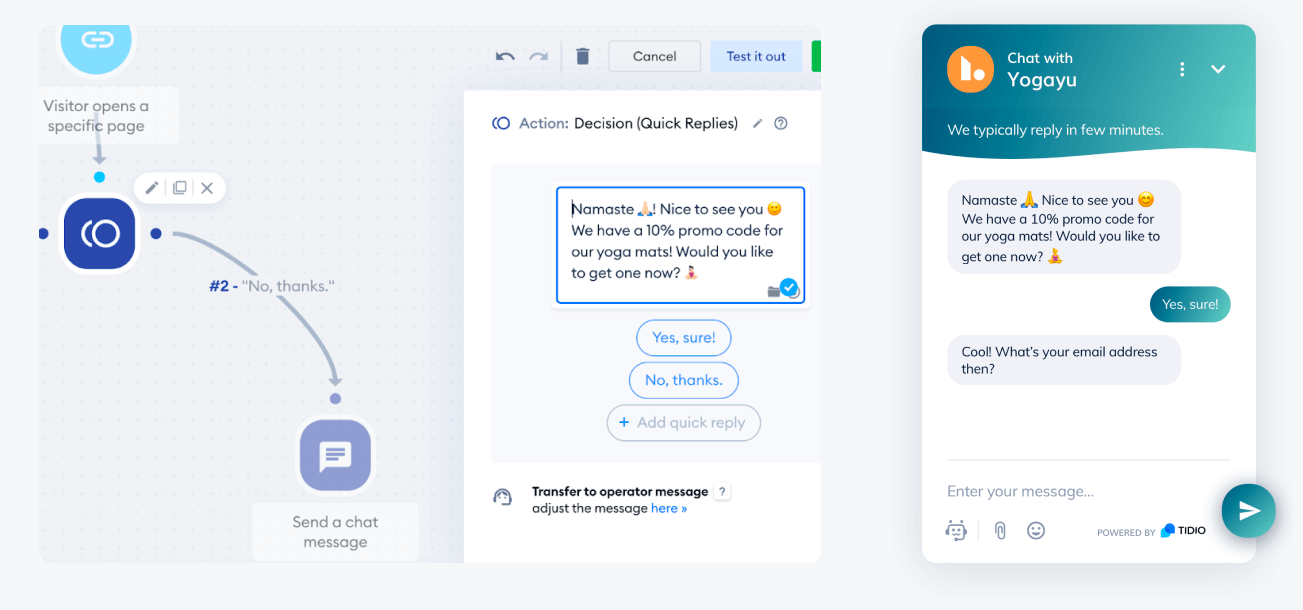The height and width of the screenshot is (610, 1303).
Task: Open the help question mark beside Action title
Action: coord(781,124)
